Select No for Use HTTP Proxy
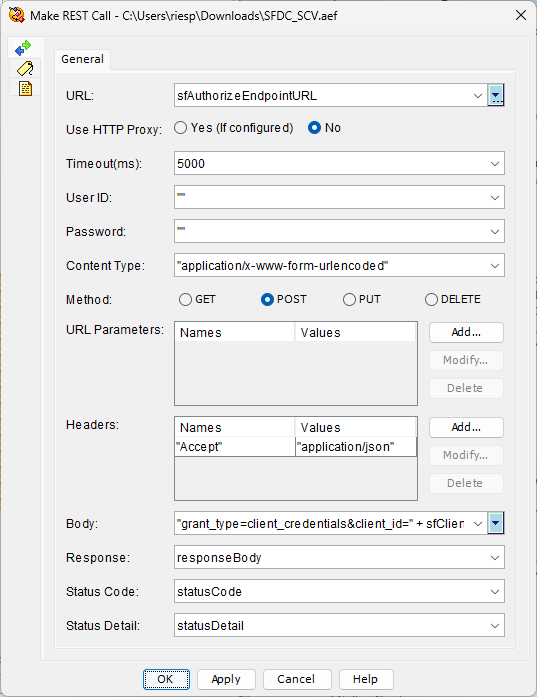The height and width of the screenshot is (697, 537). 325,128
